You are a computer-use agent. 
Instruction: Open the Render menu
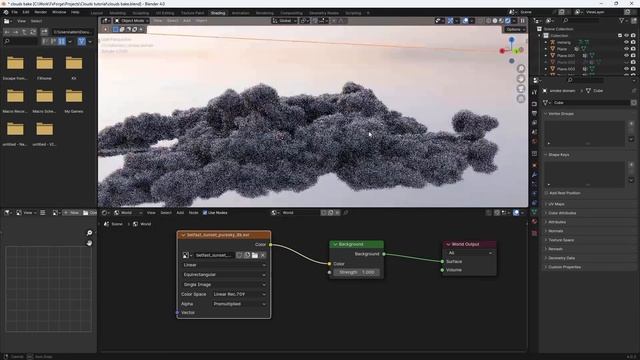pyautogui.click(x=41, y=12)
